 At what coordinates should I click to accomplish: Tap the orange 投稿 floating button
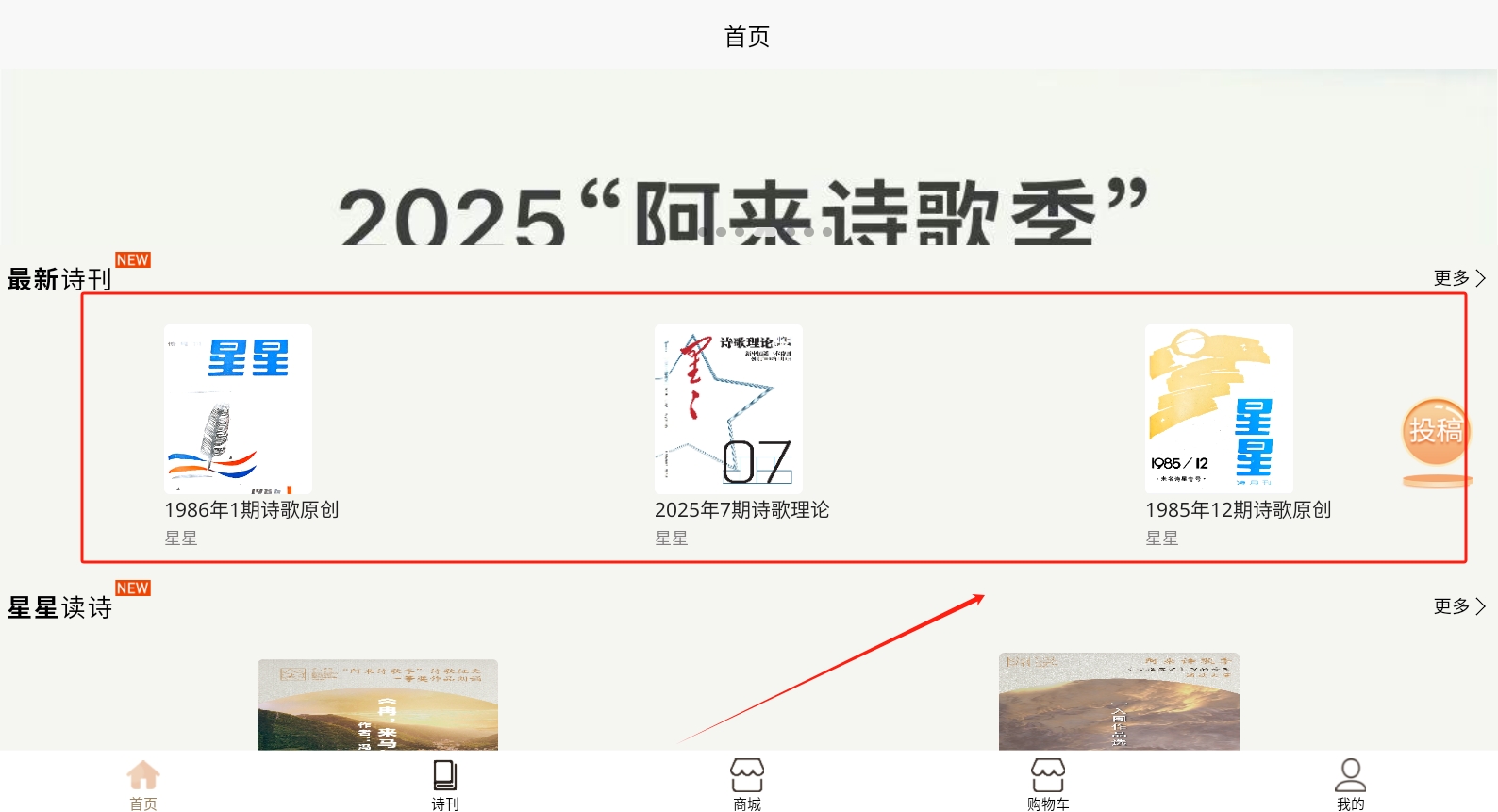pos(1436,432)
